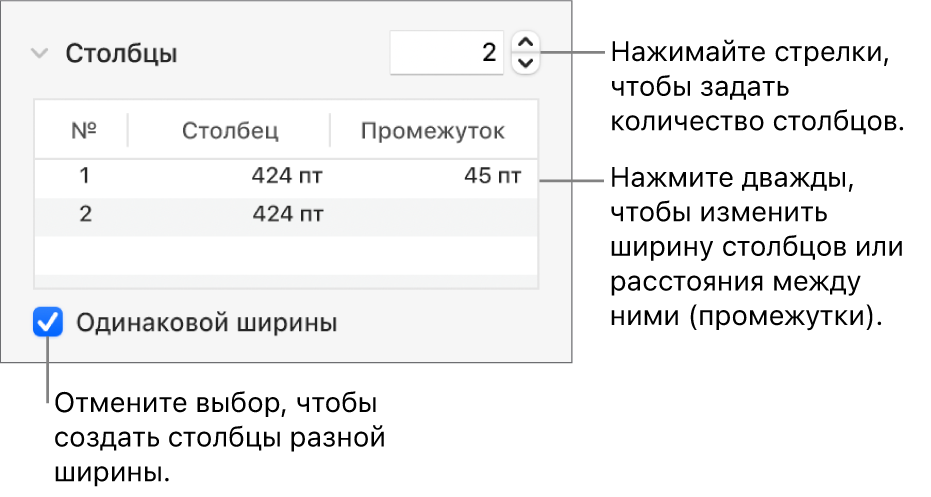
Task: Click the column count field showing 2
Action: (x=446, y=52)
